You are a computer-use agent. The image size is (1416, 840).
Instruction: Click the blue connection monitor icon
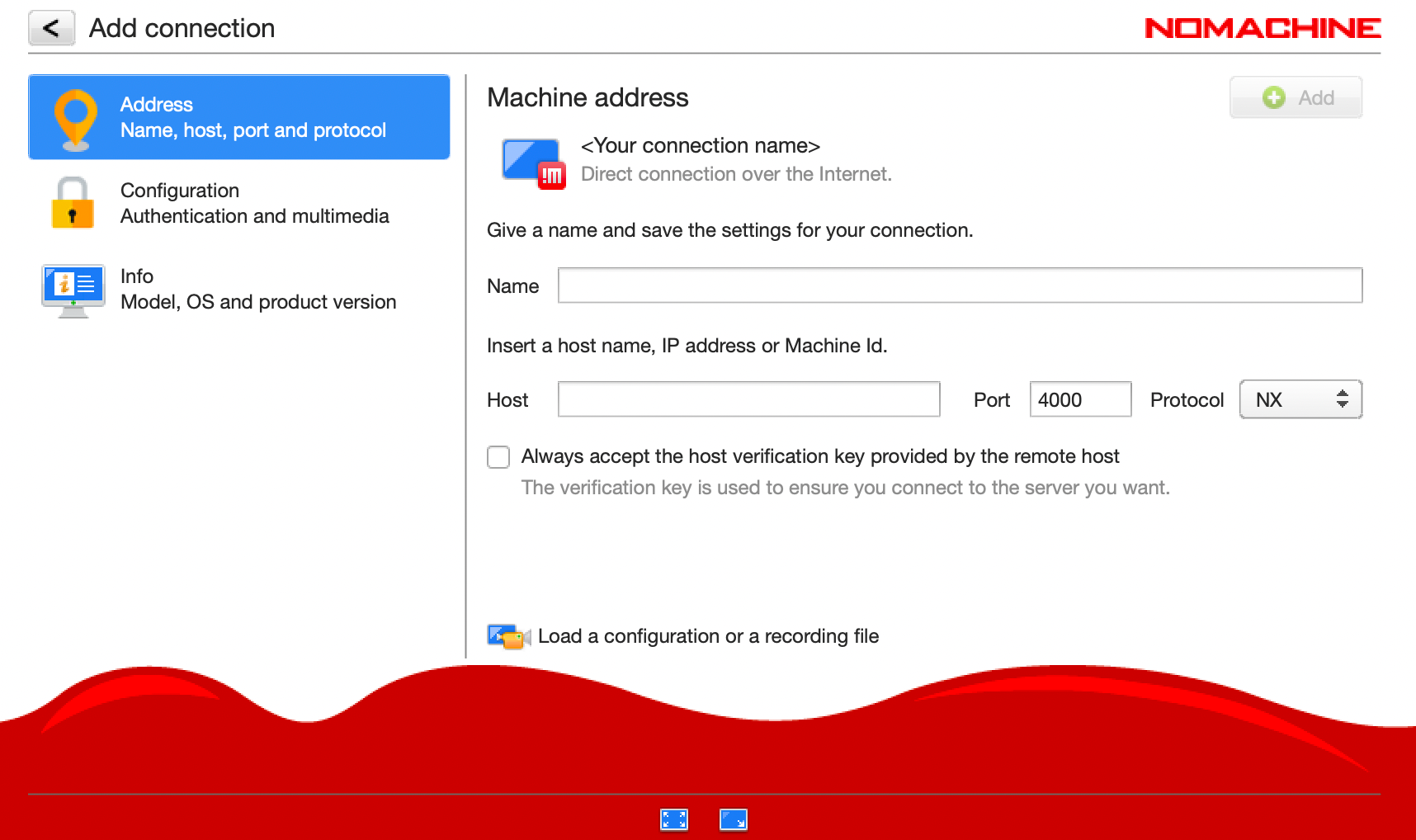[532, 163]
